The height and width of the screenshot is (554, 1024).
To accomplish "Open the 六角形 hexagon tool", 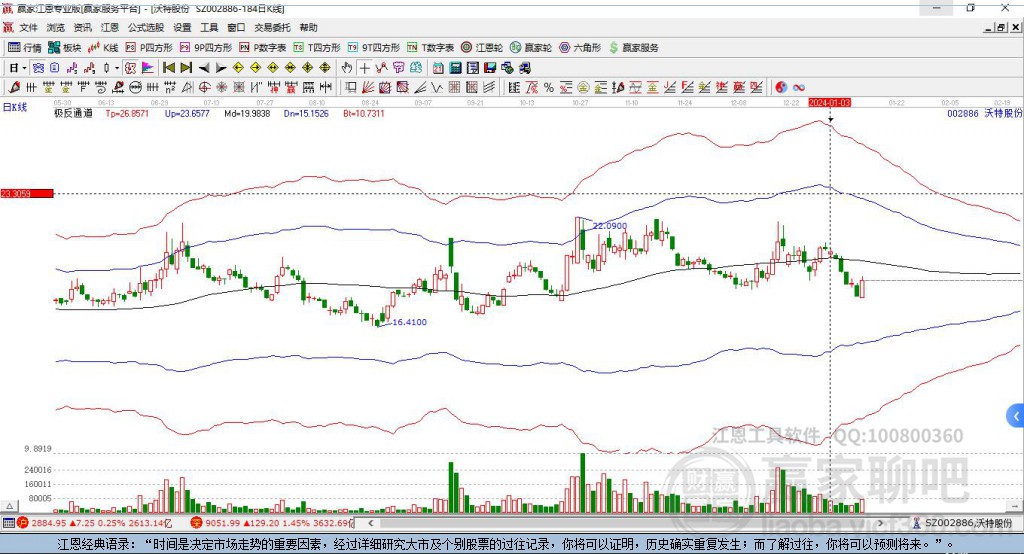I will pyautogui.click(x=580, y=48).
